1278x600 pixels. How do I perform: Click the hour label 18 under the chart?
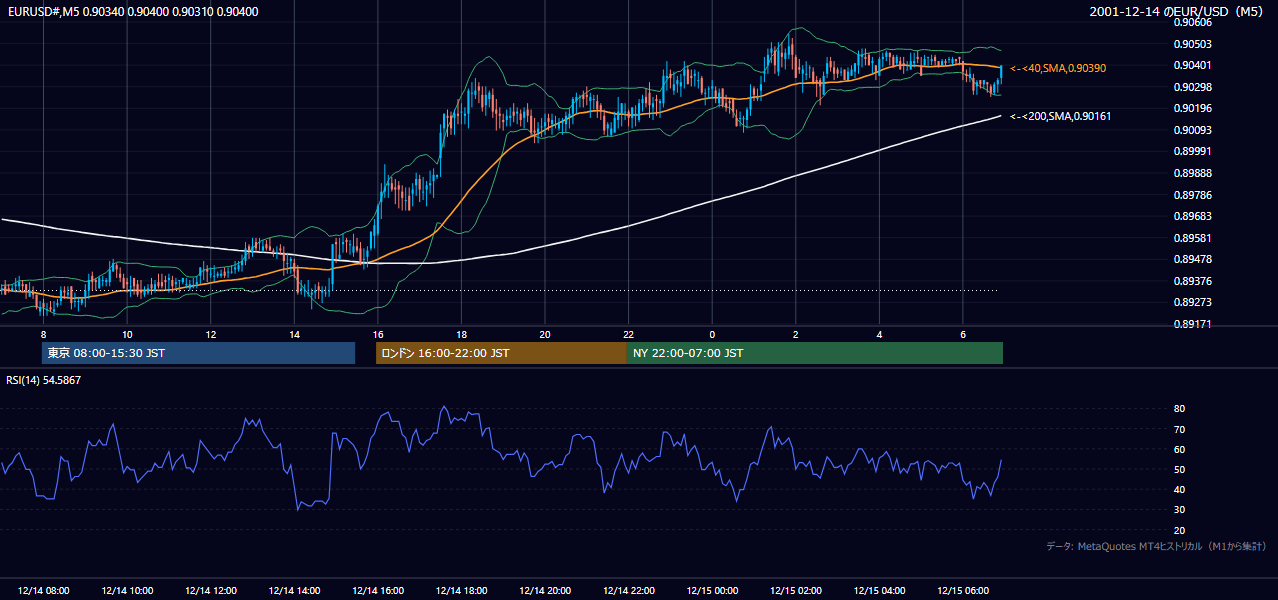461,333
